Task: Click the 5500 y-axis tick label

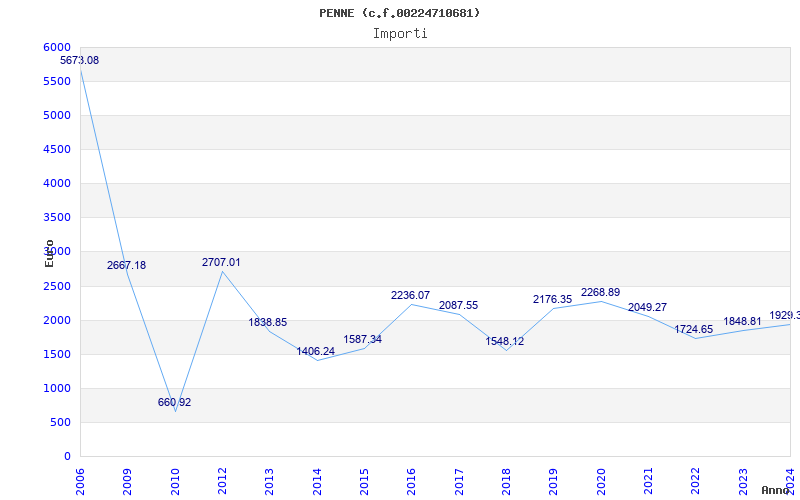Action: 57,82
